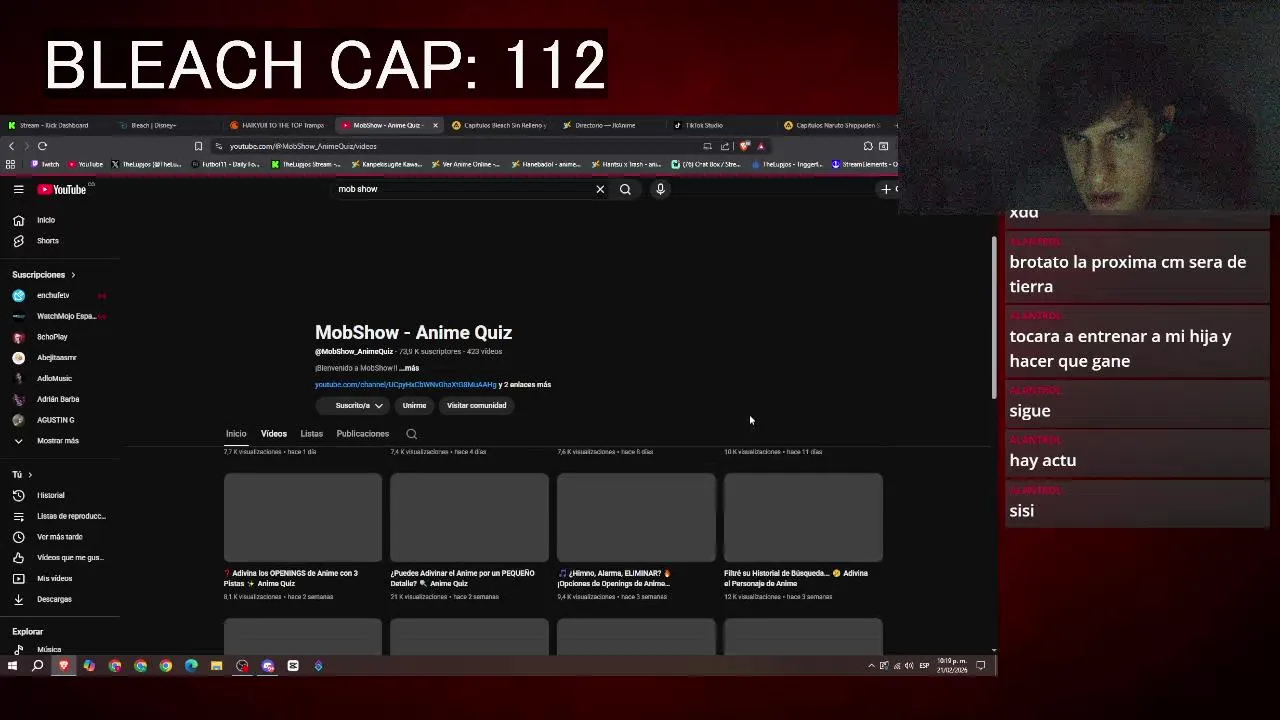Click the volume icon in system tray
Image resolution: width=1280 pixels, height=720 pixels.
pyautogui.click(x=909, y=666)
